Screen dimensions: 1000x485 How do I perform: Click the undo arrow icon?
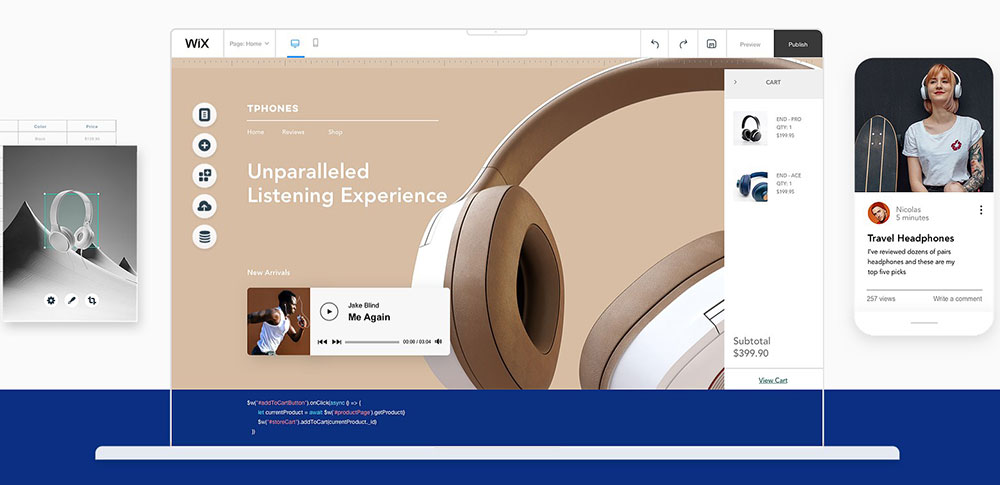(x=654, y=44)
